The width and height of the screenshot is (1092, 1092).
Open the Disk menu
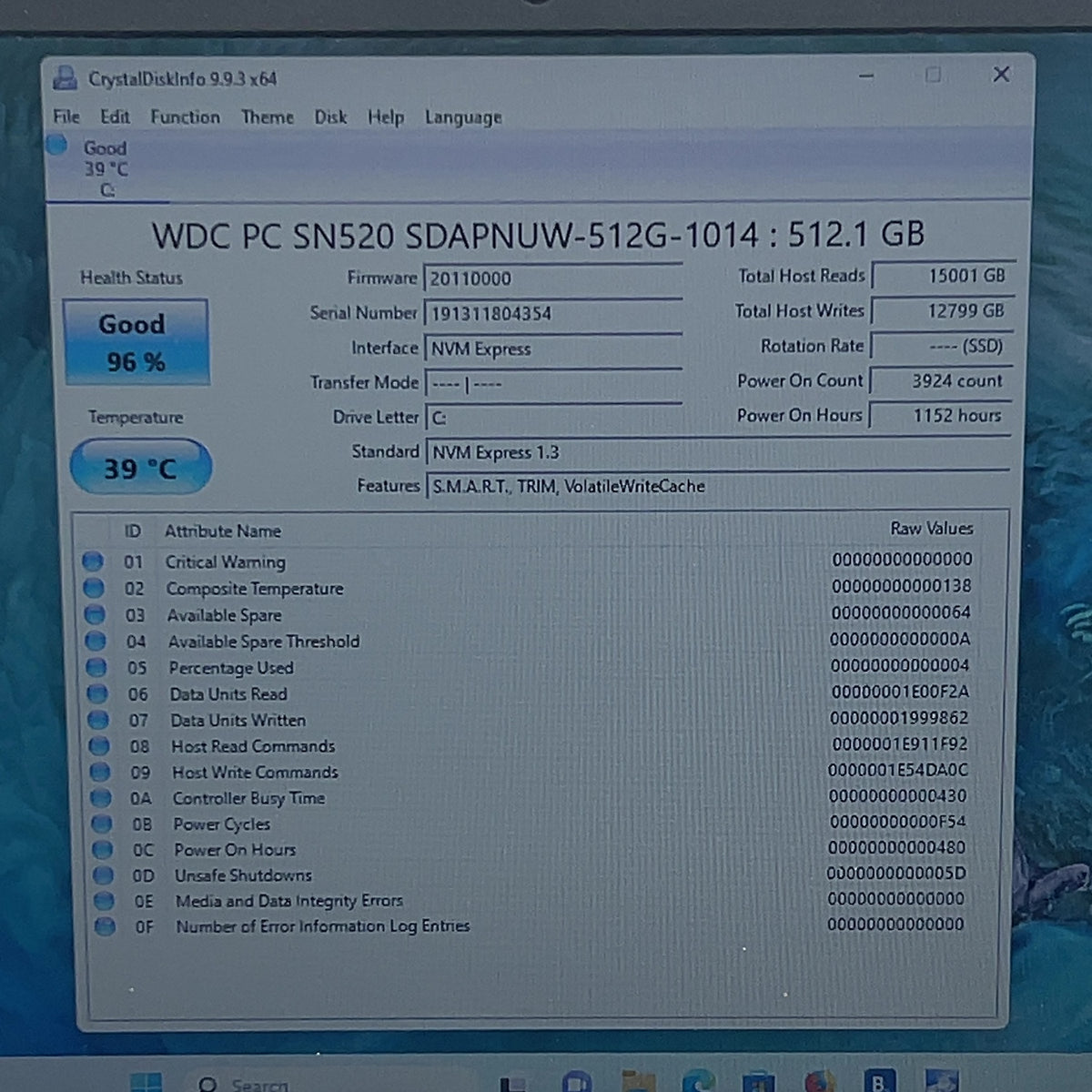coord(330,116)
